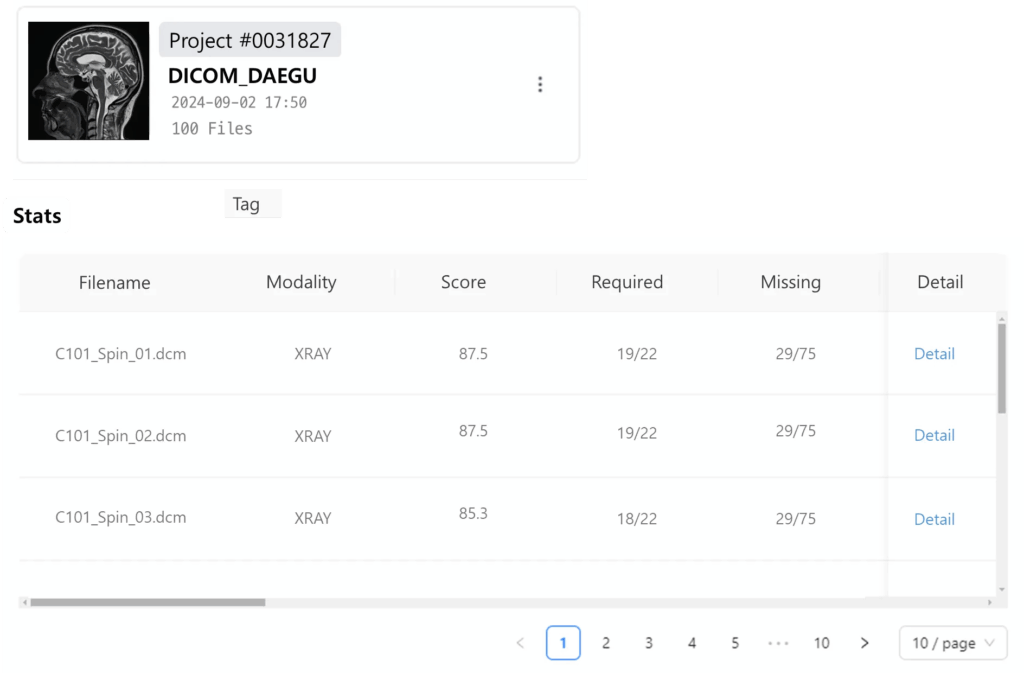Click the horizontal table scrollbar thumb

point(148,603)
